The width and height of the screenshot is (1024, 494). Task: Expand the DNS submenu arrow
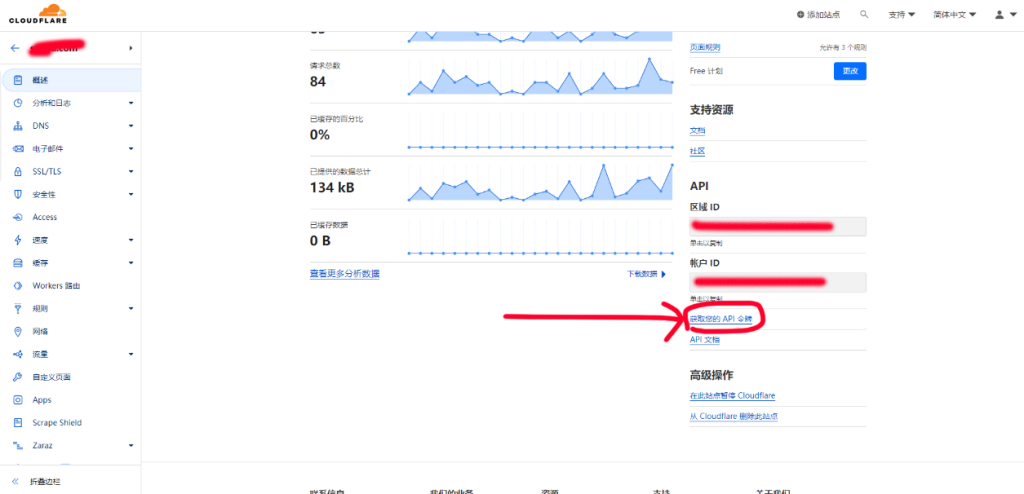point(131,125)
